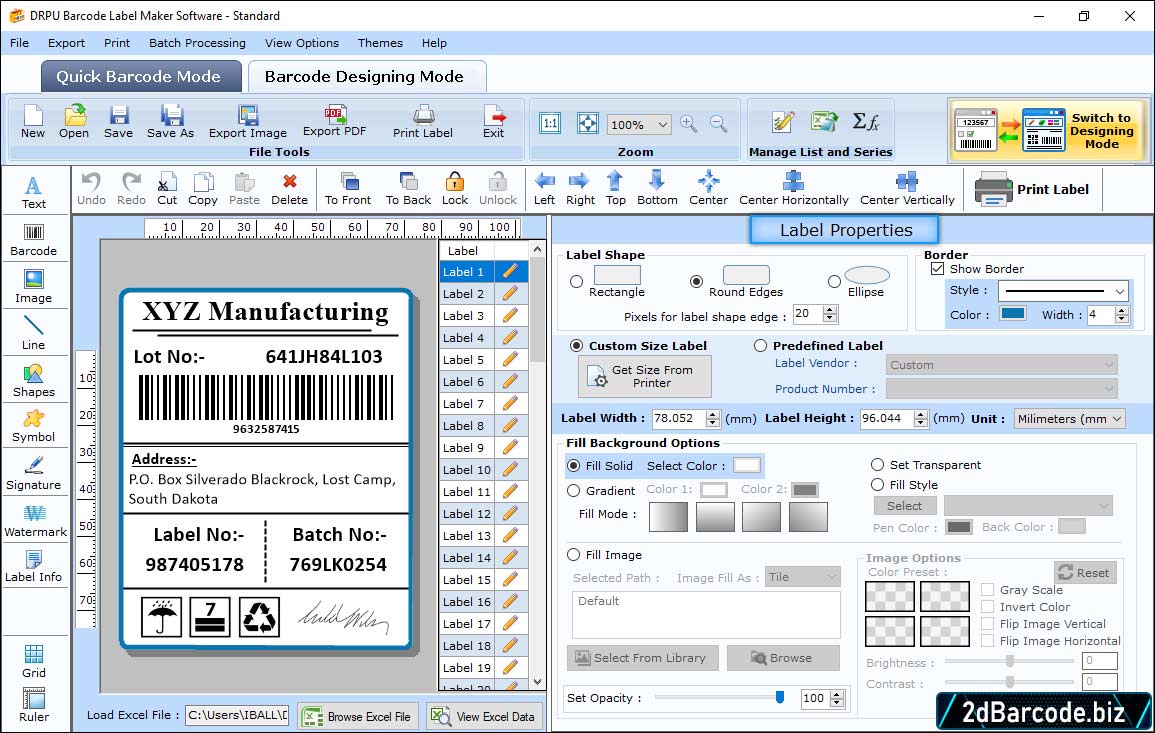This screenshot has height=733, width=1155.
Task: Create a New label file
Action: pos(32,122)
